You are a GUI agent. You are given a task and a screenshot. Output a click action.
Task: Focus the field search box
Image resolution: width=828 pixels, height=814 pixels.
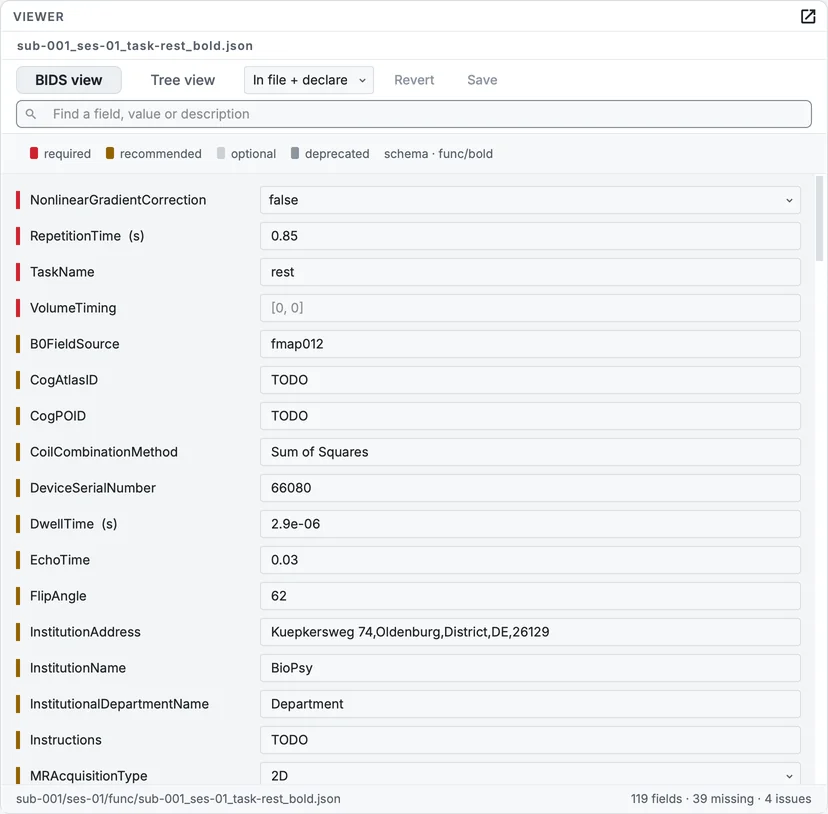coord(414,114)
